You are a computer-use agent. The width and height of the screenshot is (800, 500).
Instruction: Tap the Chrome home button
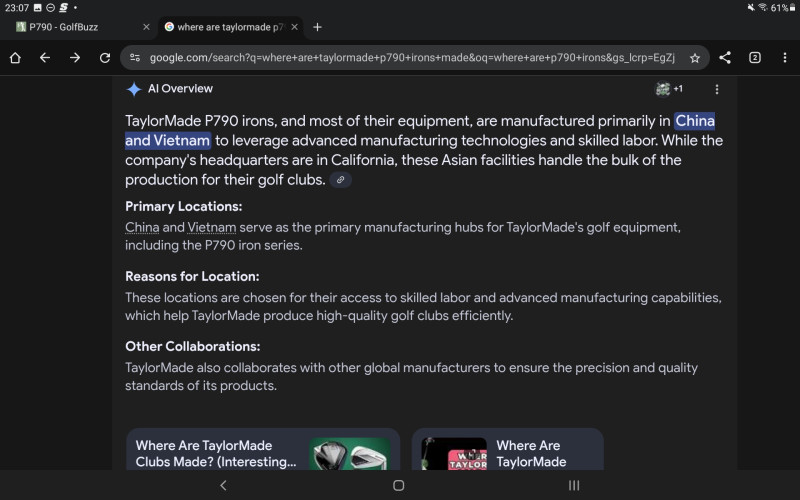pyautogui.click(x=15, y=58)
